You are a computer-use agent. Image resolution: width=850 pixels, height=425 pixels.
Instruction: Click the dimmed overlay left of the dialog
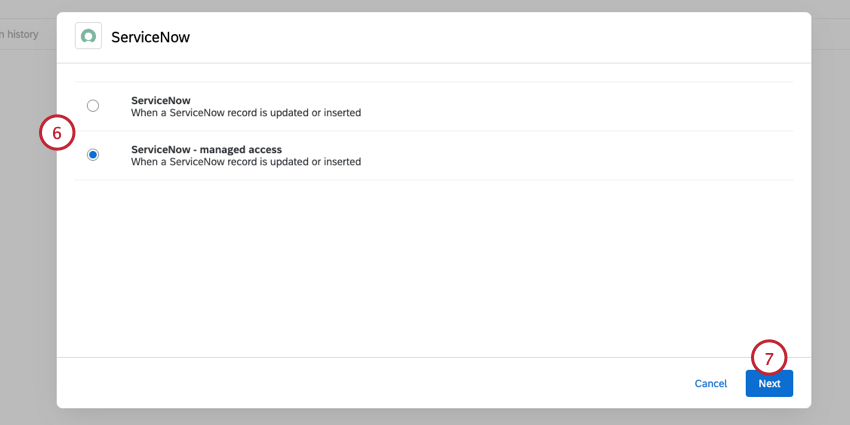[x=27, y=250]
